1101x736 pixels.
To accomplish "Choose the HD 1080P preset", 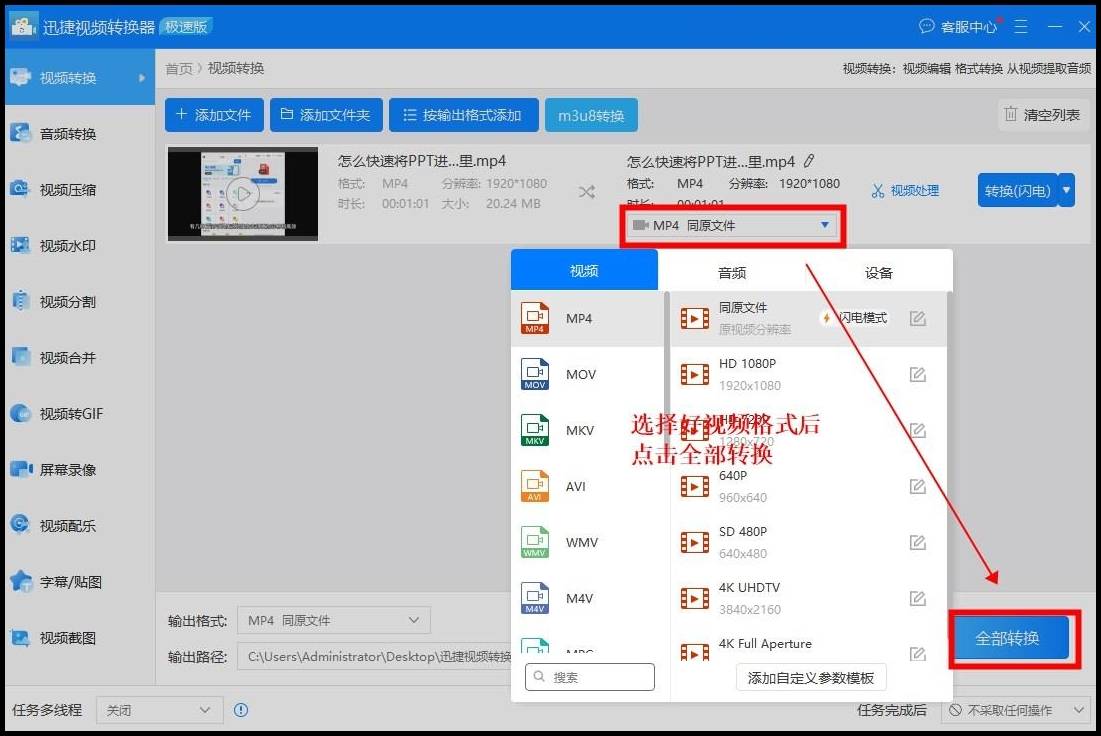I will [x=809, y=374].
